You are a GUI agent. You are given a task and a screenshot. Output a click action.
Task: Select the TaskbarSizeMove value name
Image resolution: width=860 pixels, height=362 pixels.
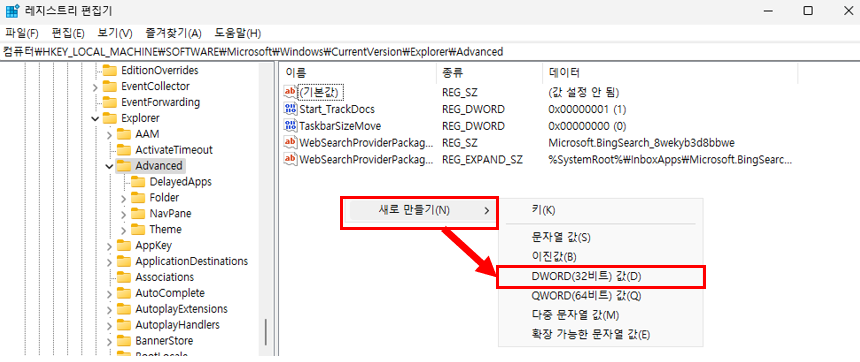click(340, 126)
